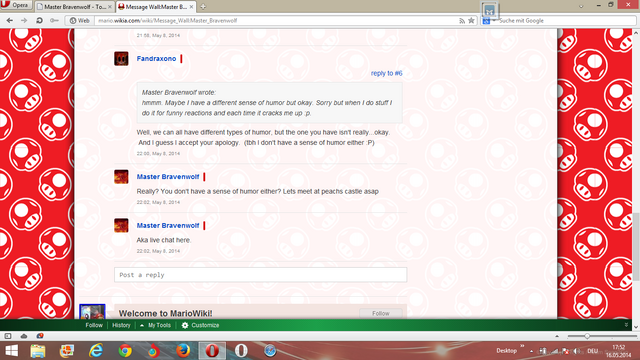Open File Explorer from the taskbar
Image resolution: width=640 pixels, height=360 pixels.
[38, 351]
